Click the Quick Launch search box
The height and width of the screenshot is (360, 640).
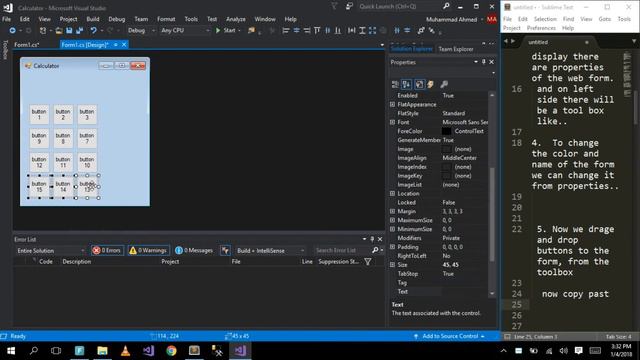coord(400,7)
